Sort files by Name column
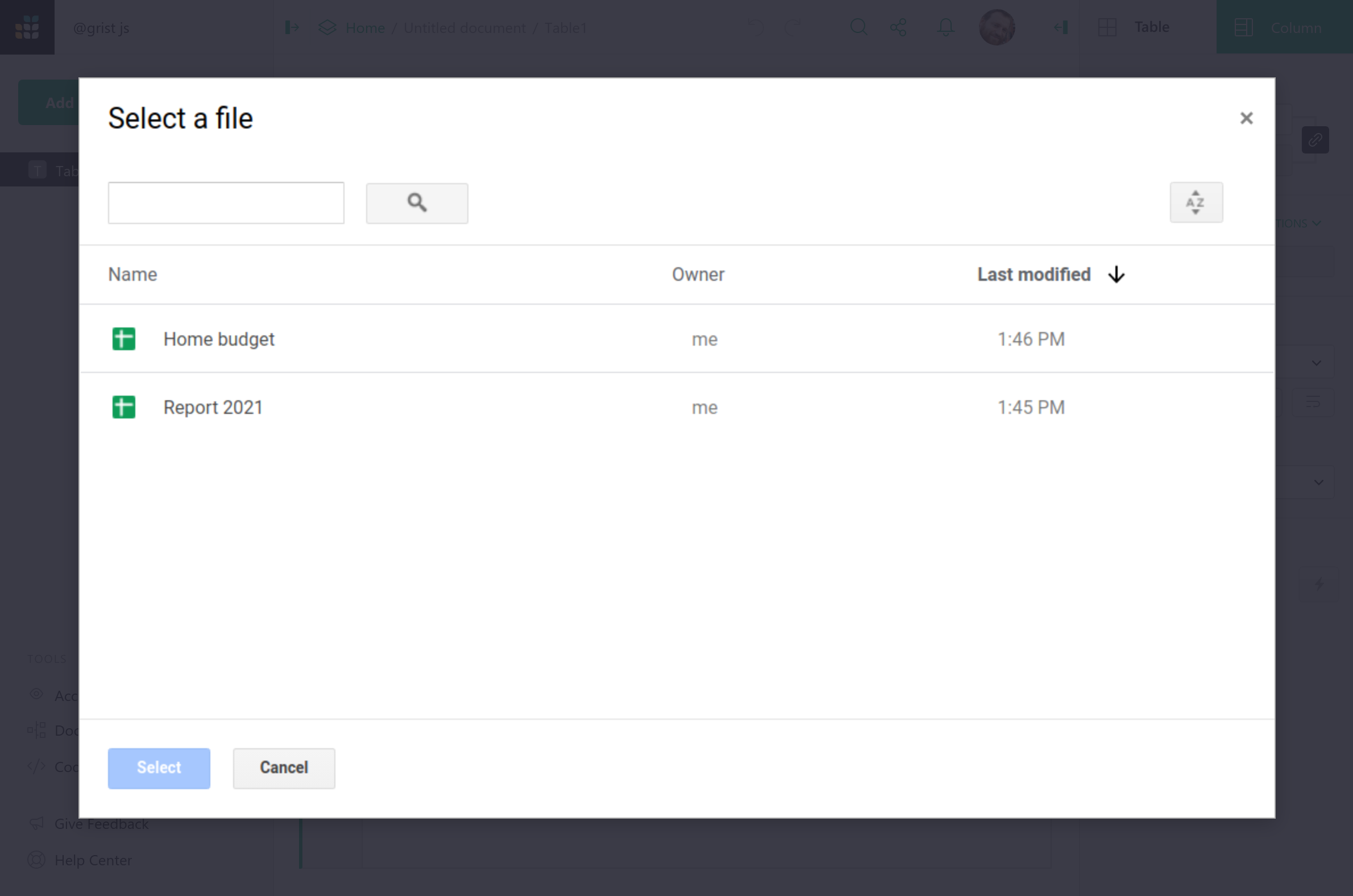 (x=132, y=275)
